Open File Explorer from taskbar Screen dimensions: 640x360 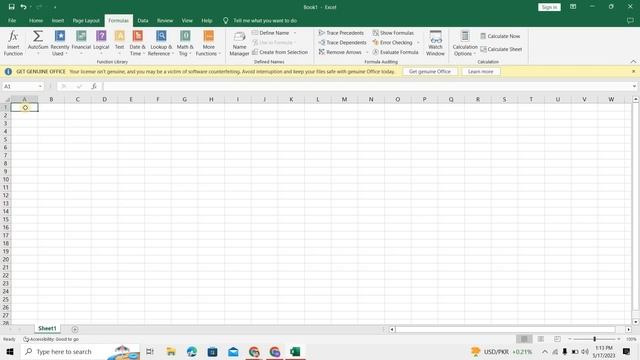point(171,351)
